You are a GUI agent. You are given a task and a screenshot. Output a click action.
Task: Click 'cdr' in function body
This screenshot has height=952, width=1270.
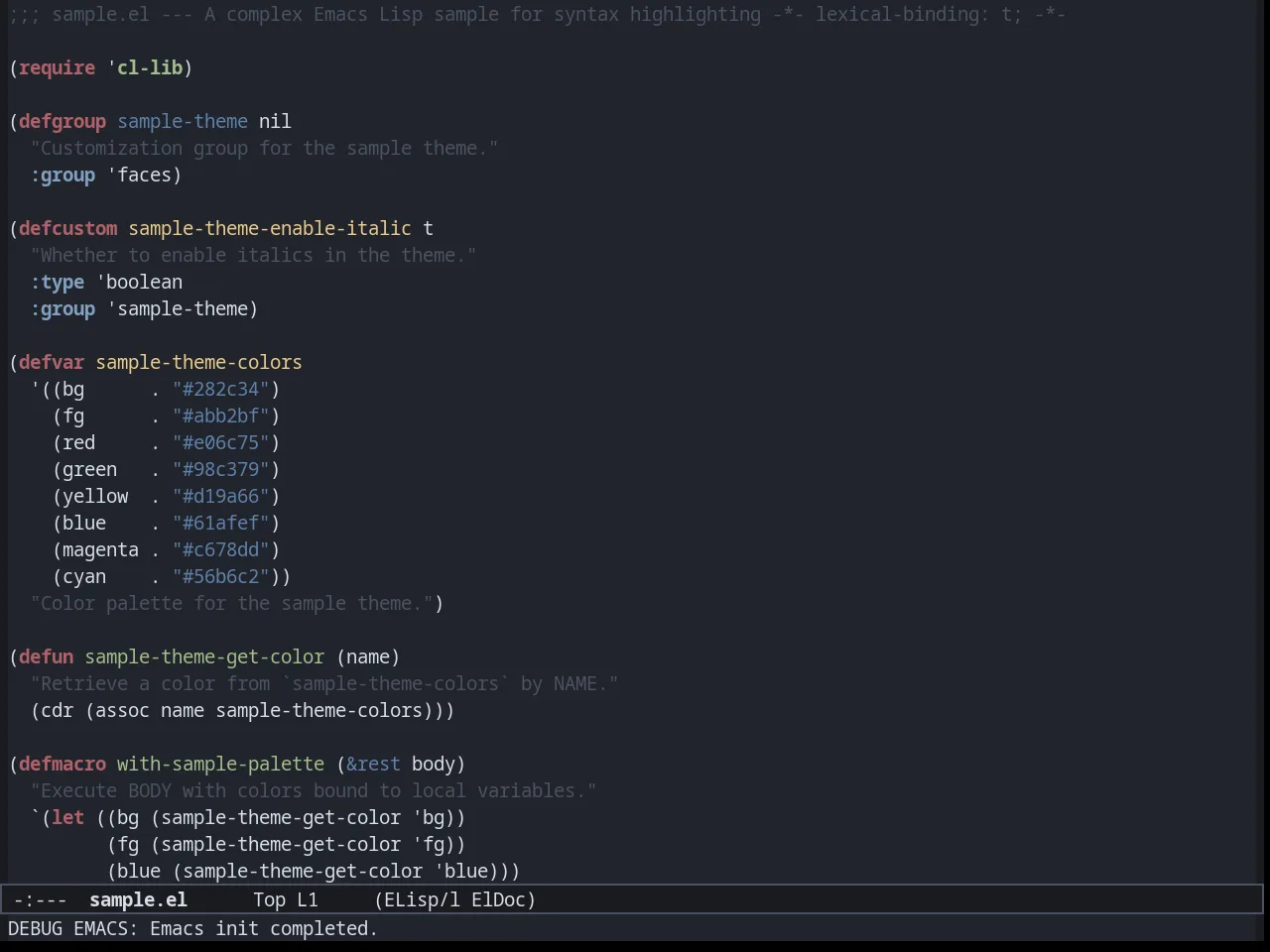(57, 710)
